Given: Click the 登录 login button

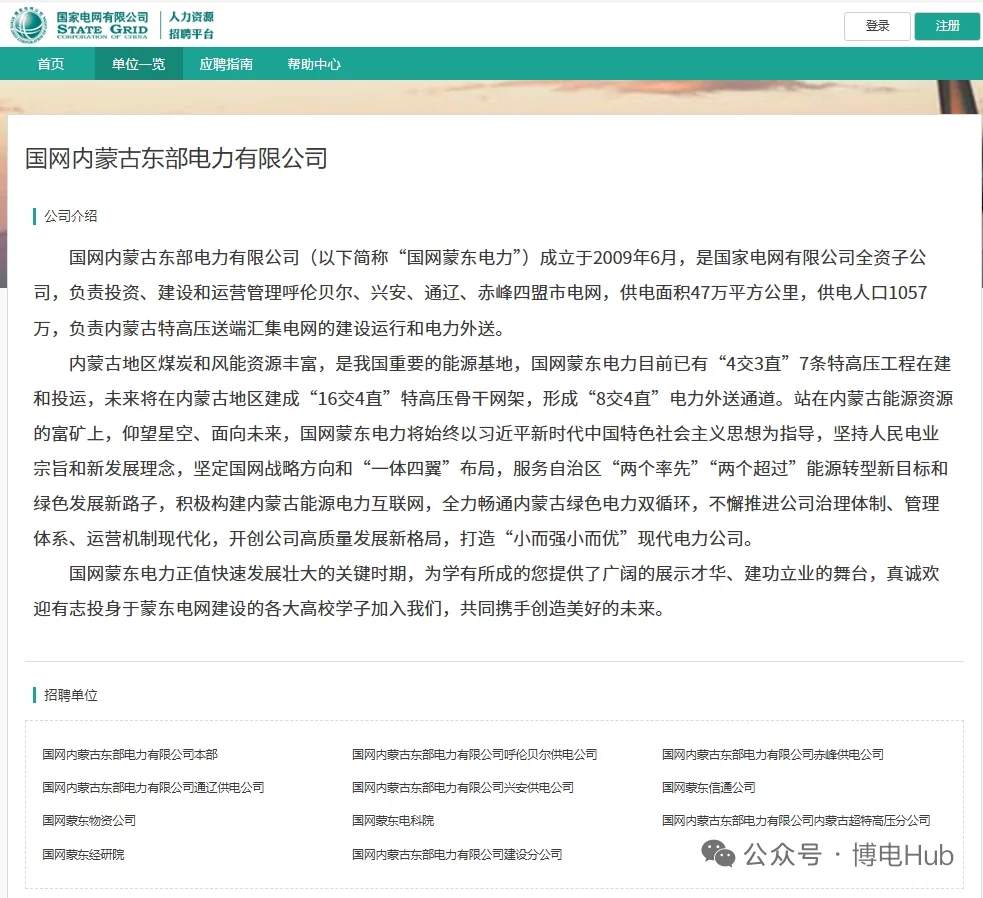Looking at the screenshot, I should pyautogui.click(x=877, y=26).
